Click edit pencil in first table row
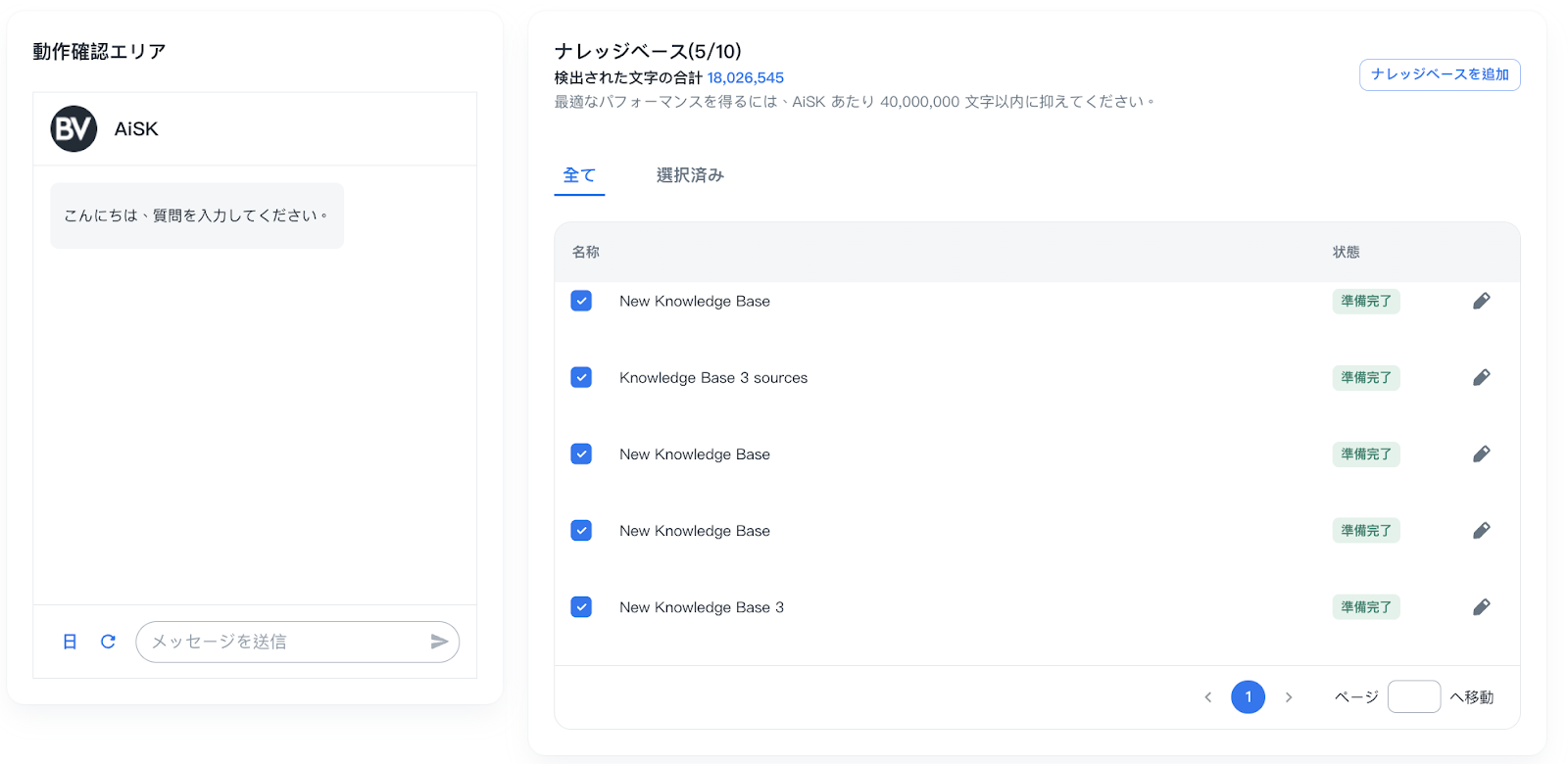The height and width of the screenshot is (764, 1568). coord(1481,302)
